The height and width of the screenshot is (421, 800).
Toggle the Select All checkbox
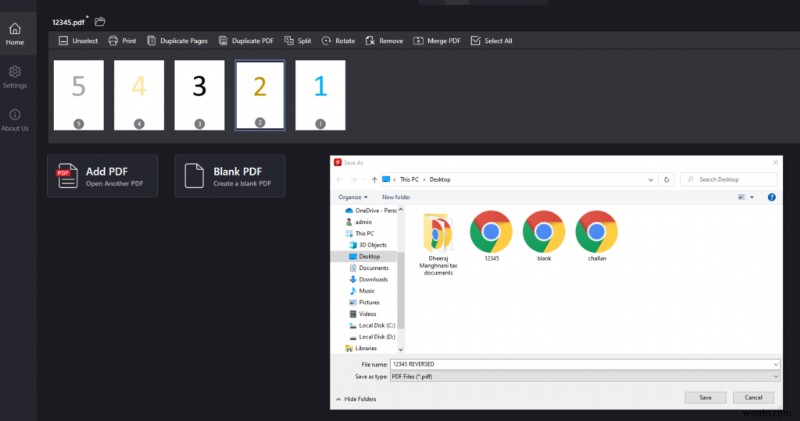click(477, 41)
